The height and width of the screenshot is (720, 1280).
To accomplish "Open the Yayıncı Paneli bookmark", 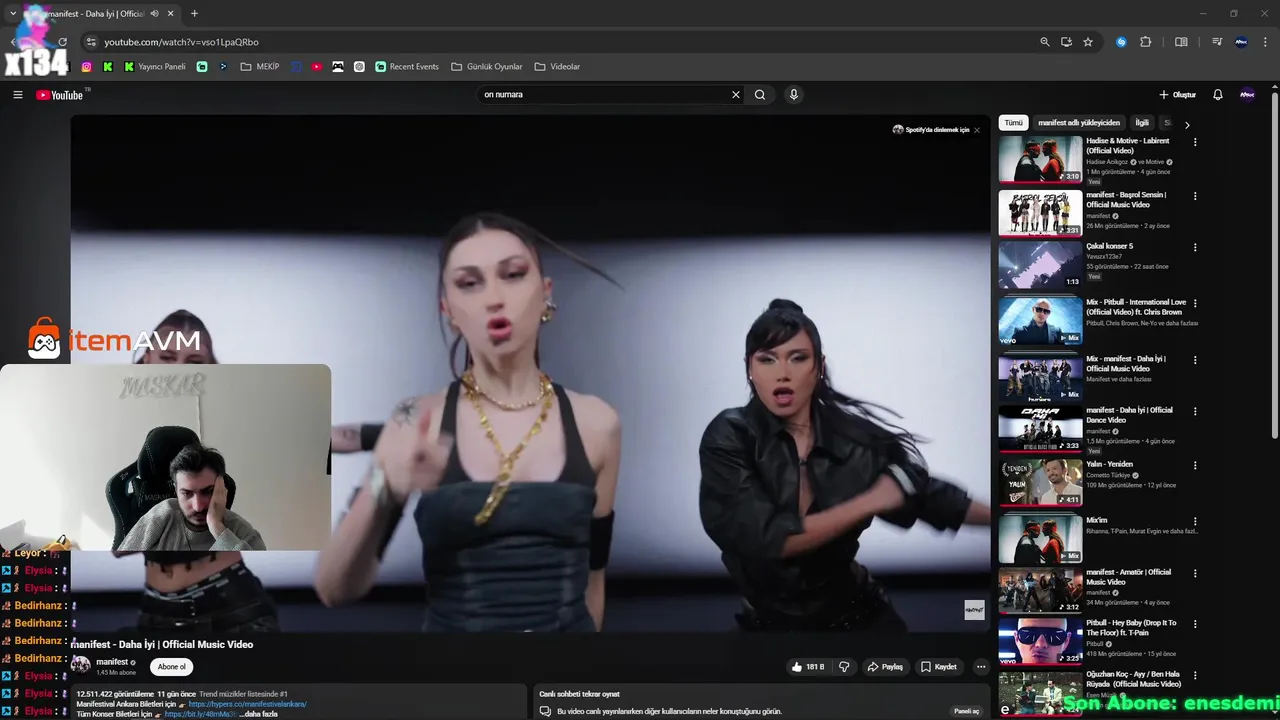I will click(155, 67).
